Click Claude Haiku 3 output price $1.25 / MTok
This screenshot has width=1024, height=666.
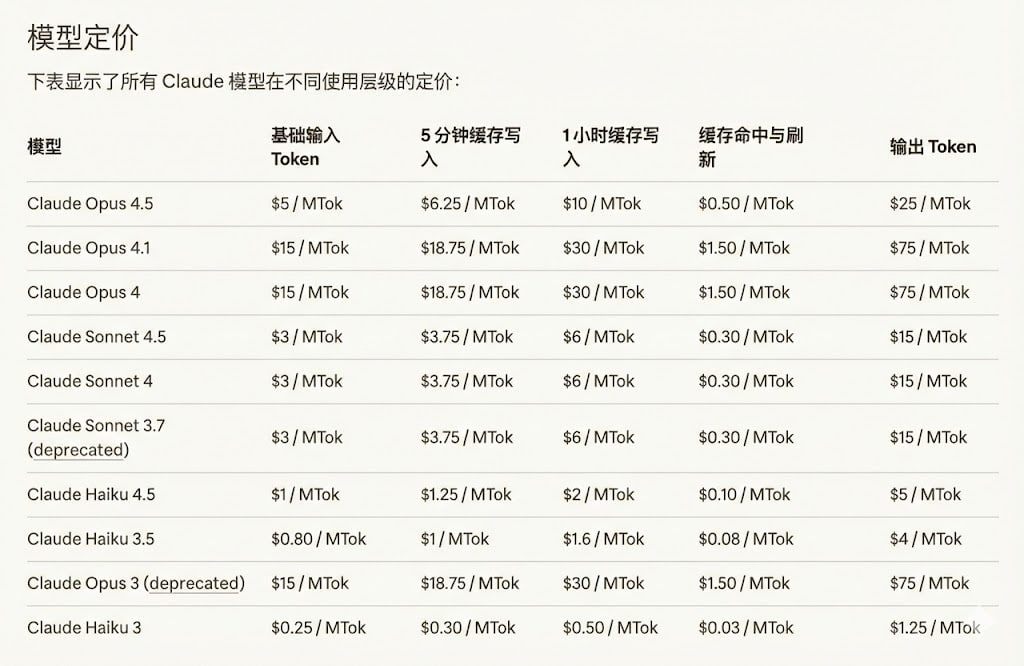934,628
